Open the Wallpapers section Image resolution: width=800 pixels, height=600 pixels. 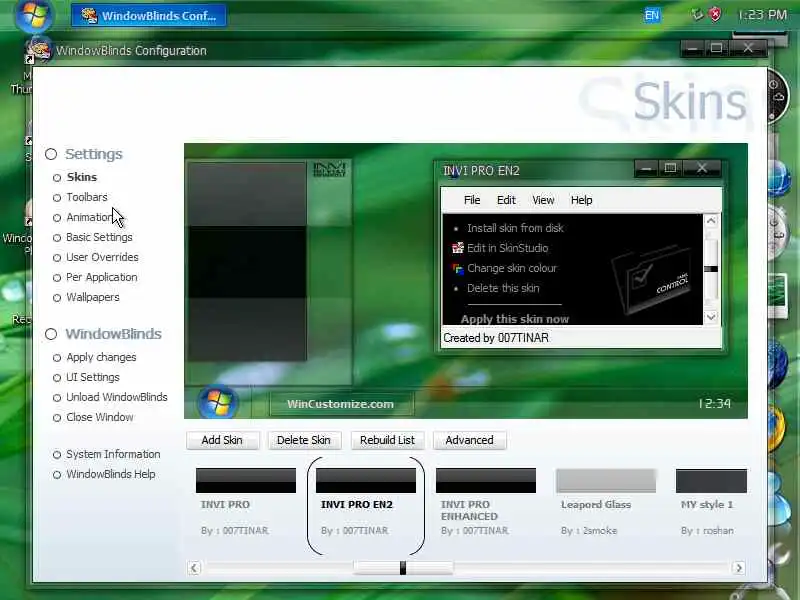pyautogui.click(x=93, y=297)
